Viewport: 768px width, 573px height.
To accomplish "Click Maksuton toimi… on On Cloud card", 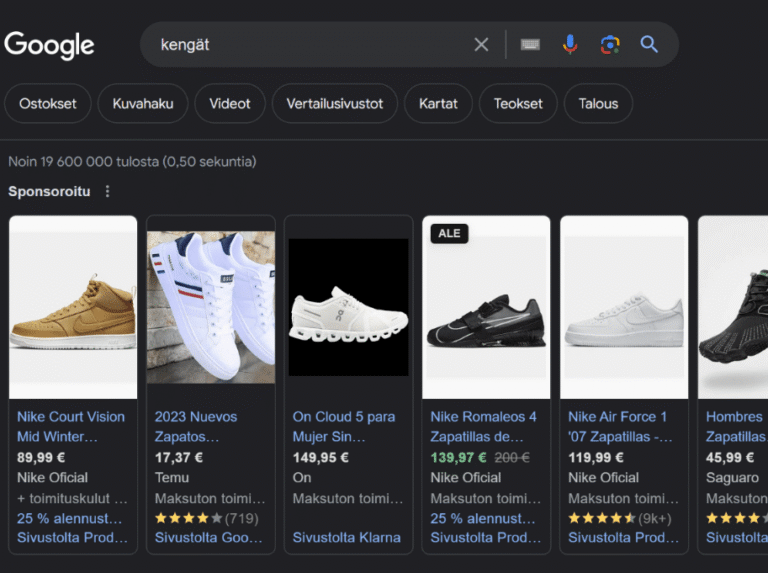I will click(348, 498).
